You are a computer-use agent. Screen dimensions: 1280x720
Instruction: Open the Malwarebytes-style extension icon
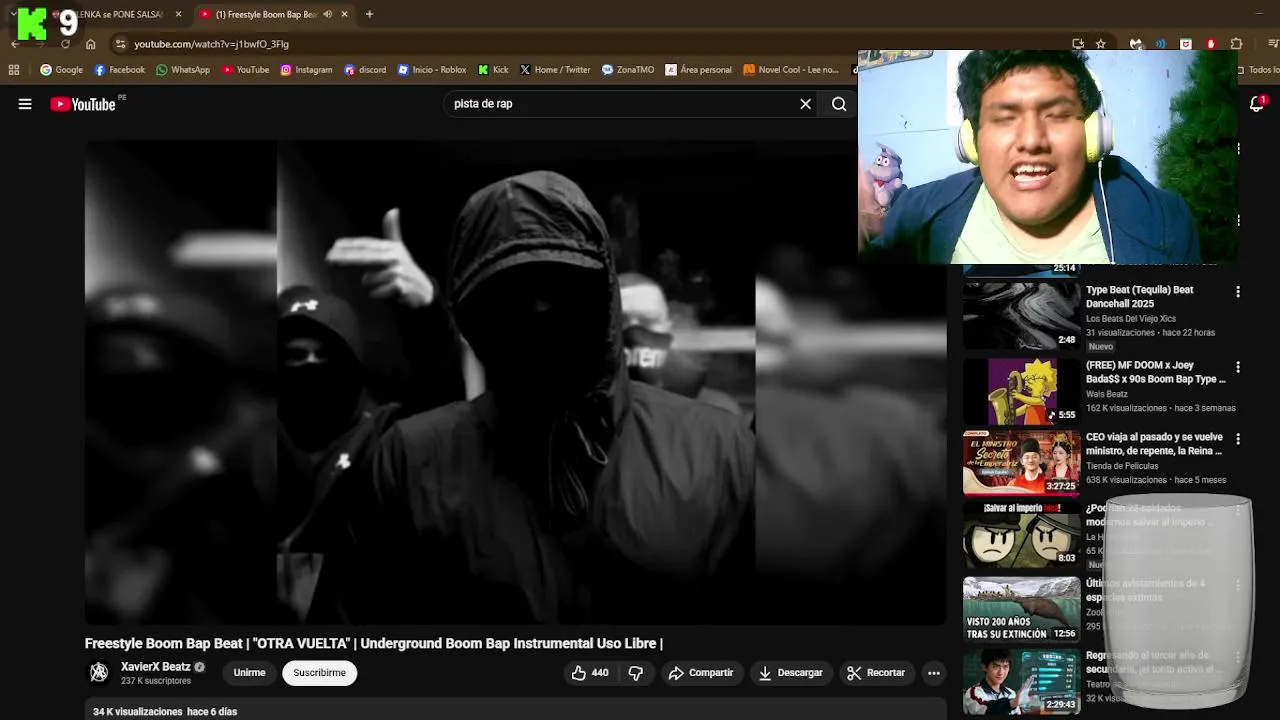[x=1136, y=44]
